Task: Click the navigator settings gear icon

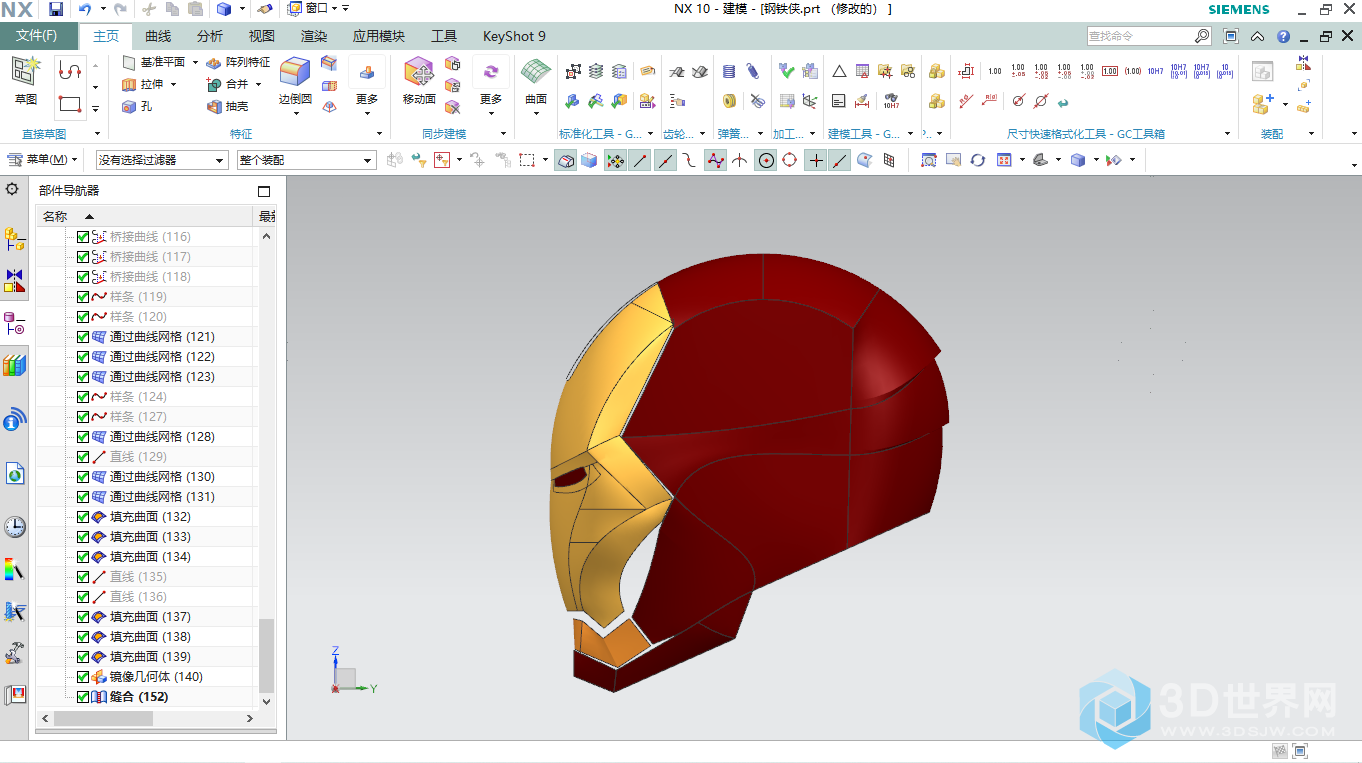Action: click(12, 189)
